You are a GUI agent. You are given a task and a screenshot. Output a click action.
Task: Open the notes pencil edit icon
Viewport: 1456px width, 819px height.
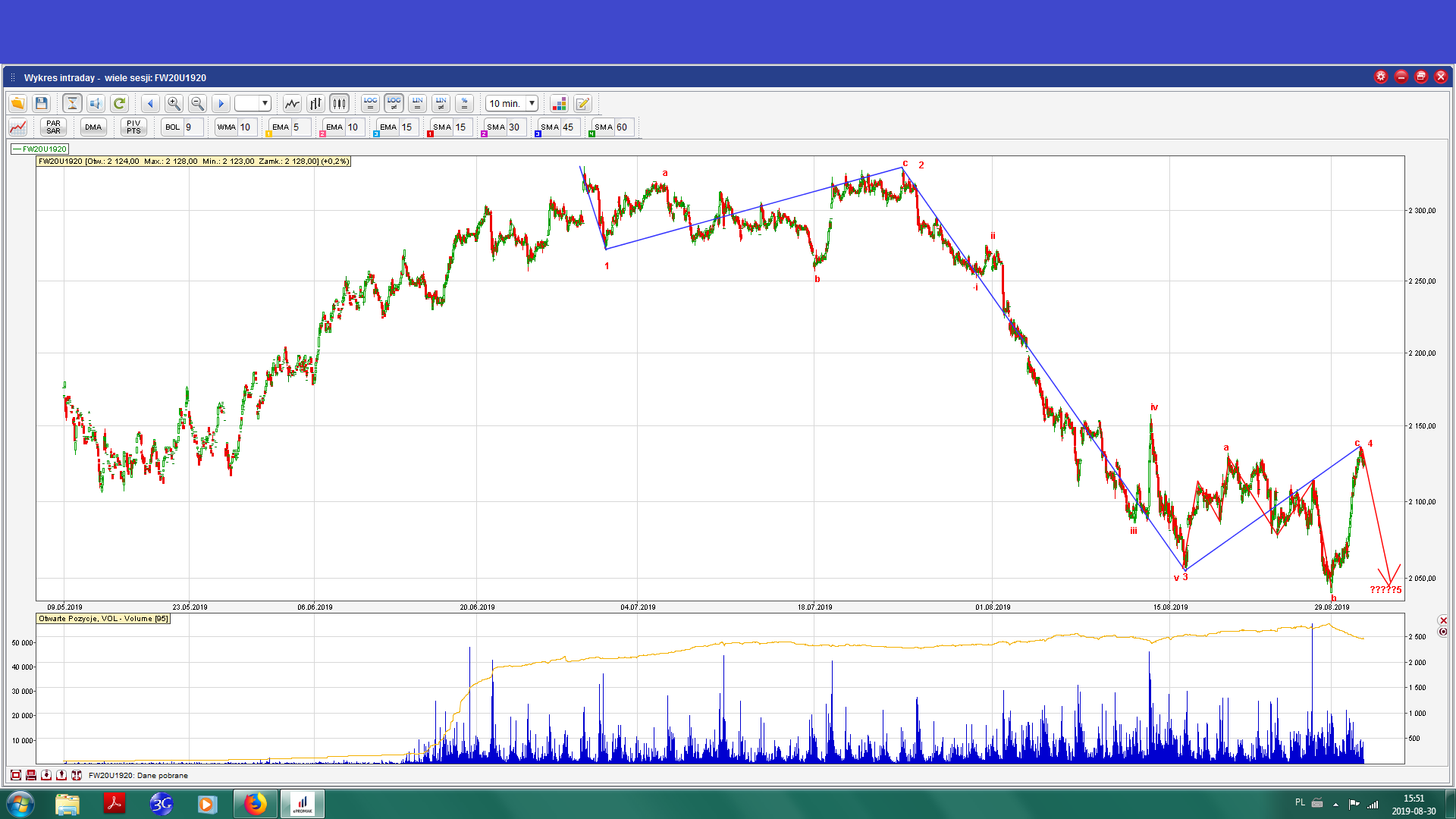[582, 104]
